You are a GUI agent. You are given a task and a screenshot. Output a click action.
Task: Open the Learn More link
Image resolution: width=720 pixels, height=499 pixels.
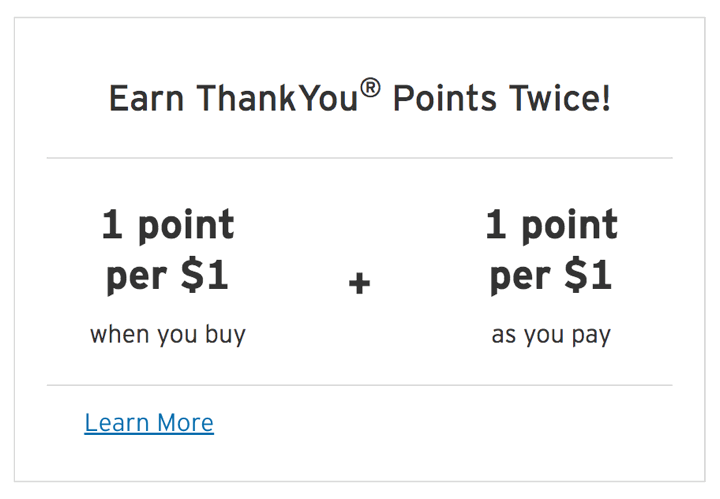[149, 422]
